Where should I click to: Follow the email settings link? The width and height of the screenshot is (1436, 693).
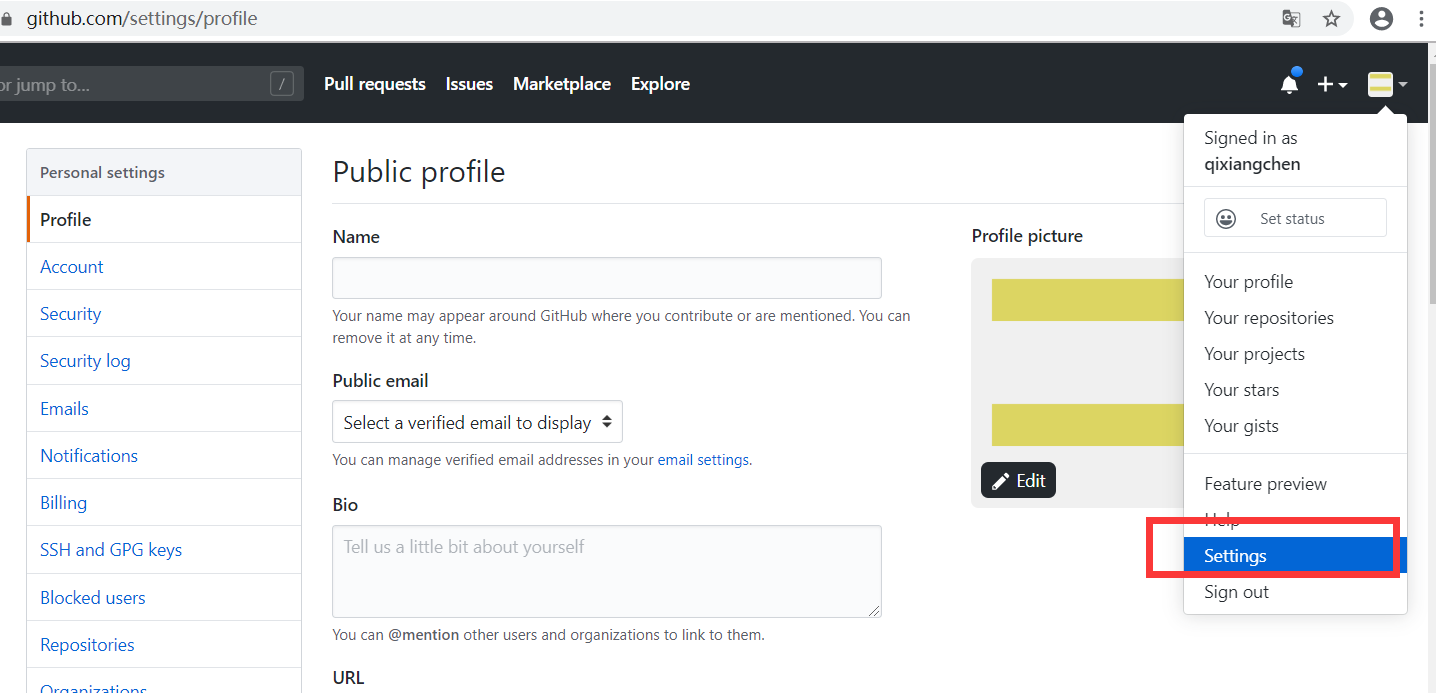pos(703,460)
